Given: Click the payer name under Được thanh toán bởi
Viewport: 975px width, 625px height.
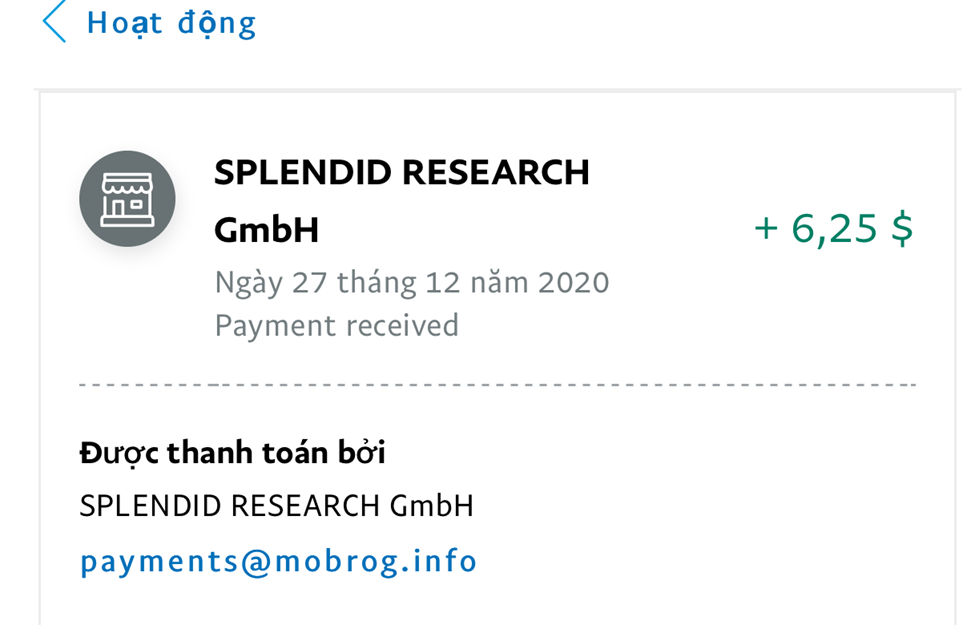Looking at the screenshot, I should click(x=276, y=506).
